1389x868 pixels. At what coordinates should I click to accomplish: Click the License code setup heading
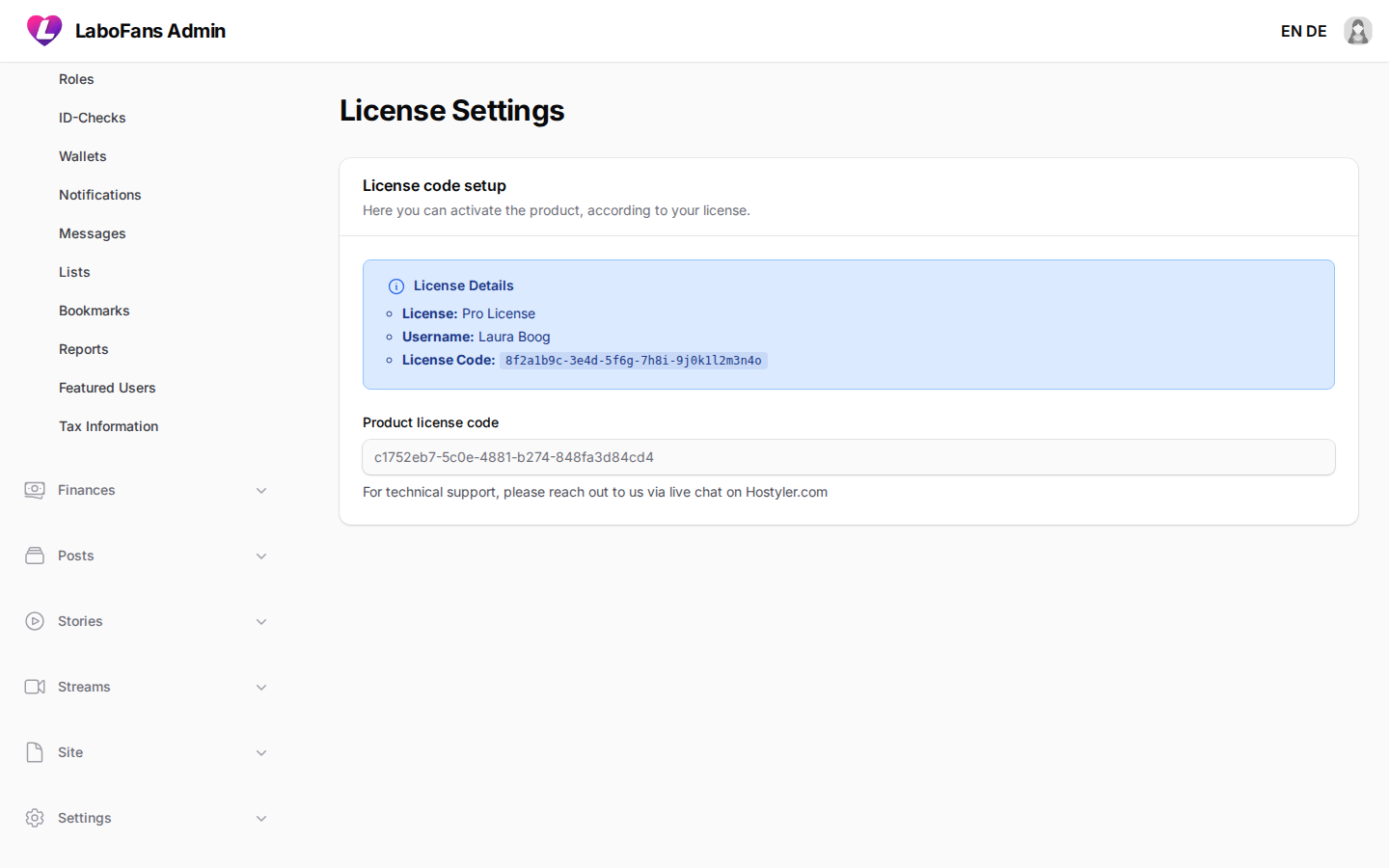[434, 185]
